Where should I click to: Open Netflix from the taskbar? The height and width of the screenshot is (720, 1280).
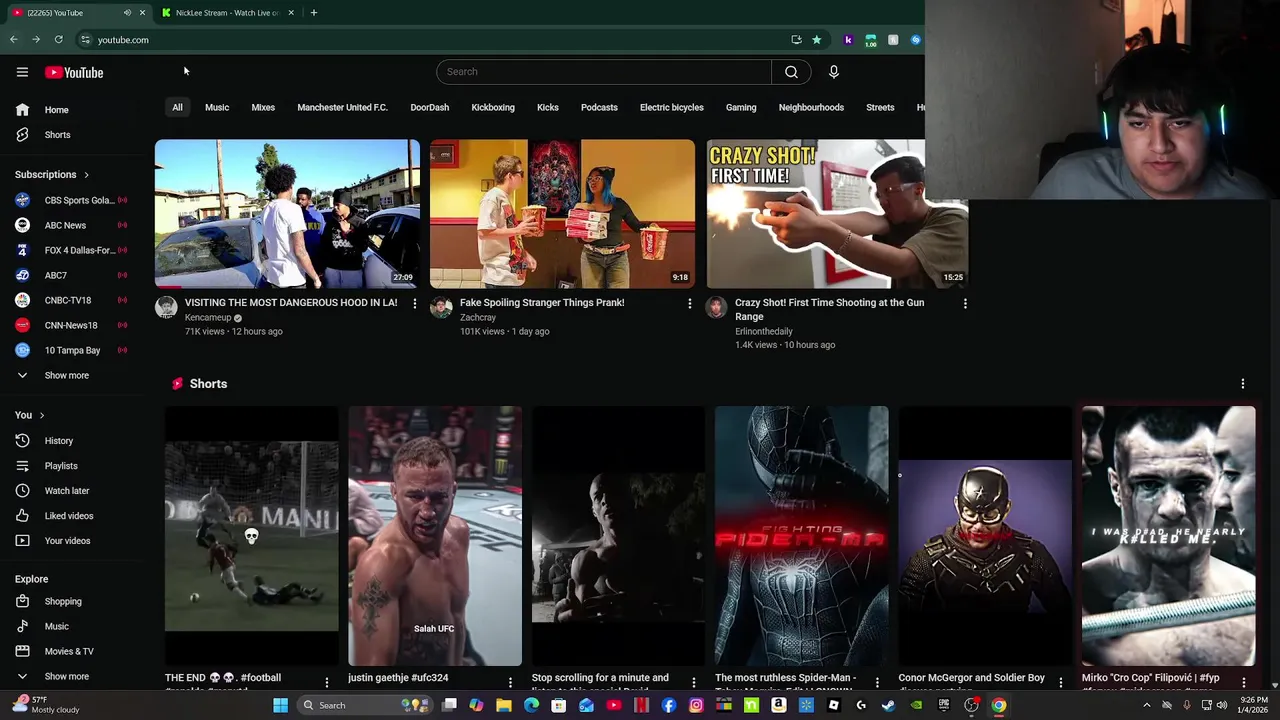tap(641, 705)
